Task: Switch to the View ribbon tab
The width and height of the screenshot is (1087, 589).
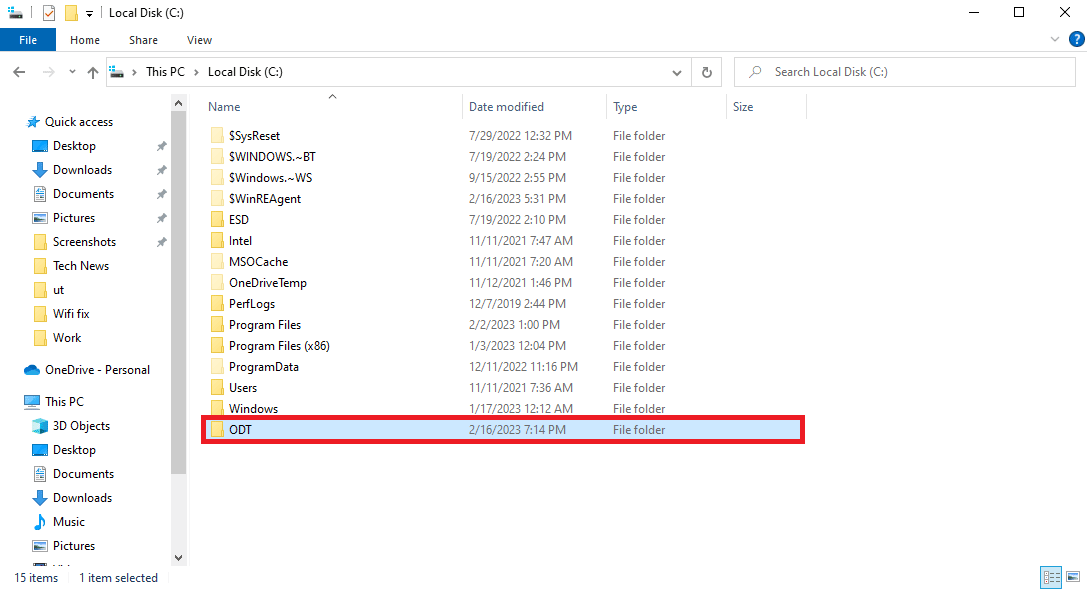Action: [x=199, y=39]
